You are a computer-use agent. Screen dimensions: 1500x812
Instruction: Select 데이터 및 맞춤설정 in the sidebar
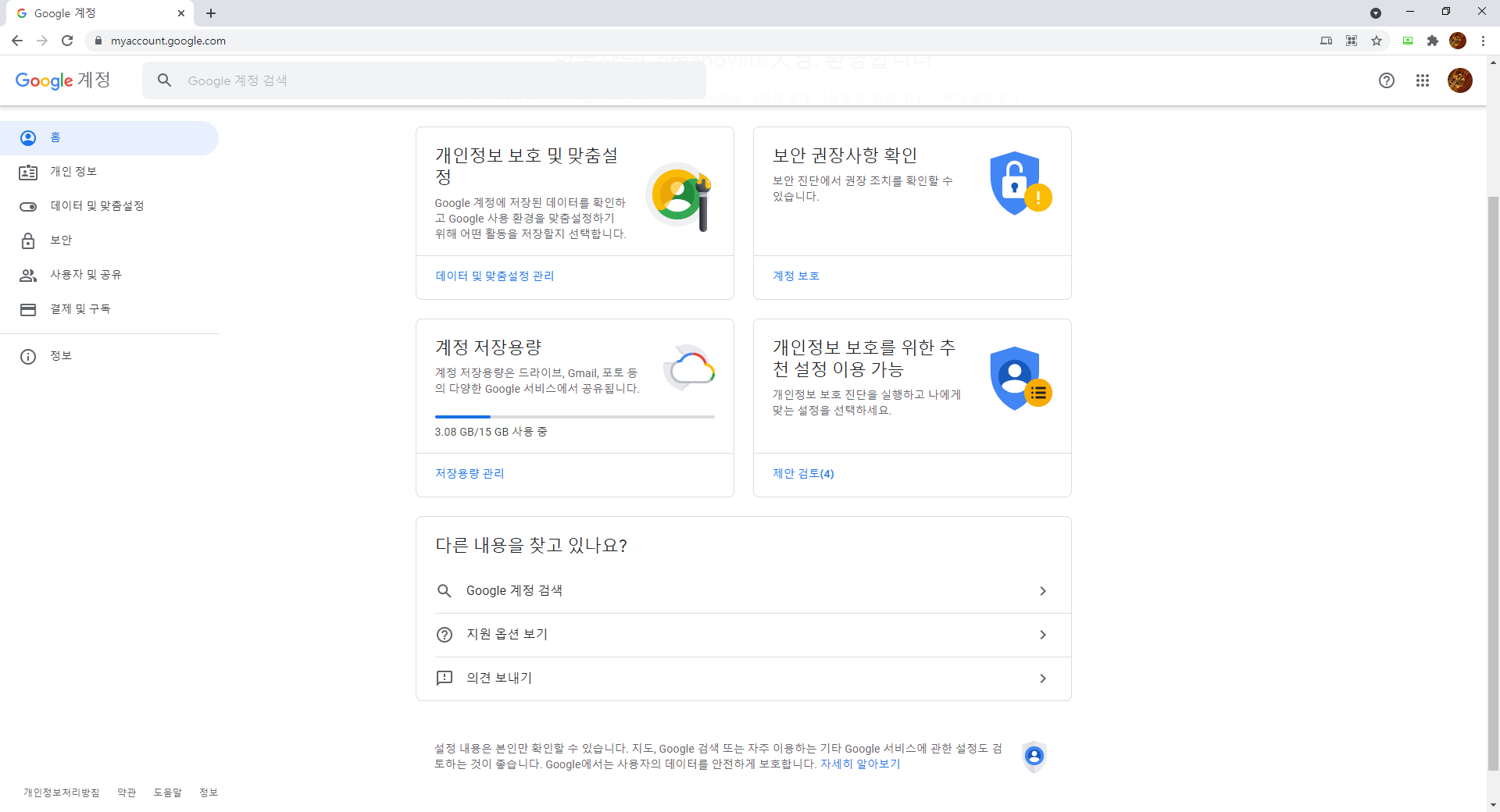[x=109, y=207]
